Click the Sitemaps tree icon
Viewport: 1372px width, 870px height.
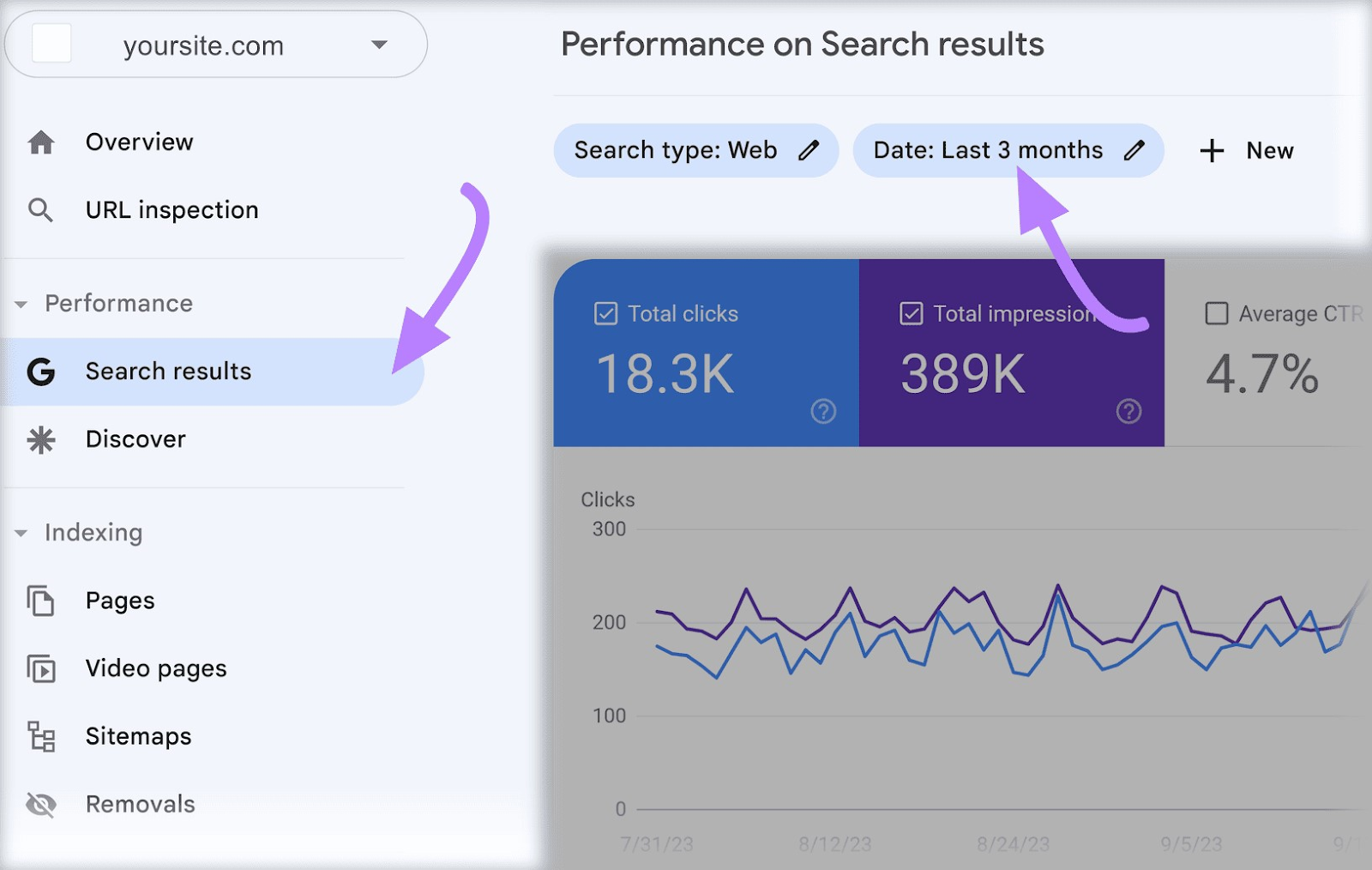[x=41, y=736]
